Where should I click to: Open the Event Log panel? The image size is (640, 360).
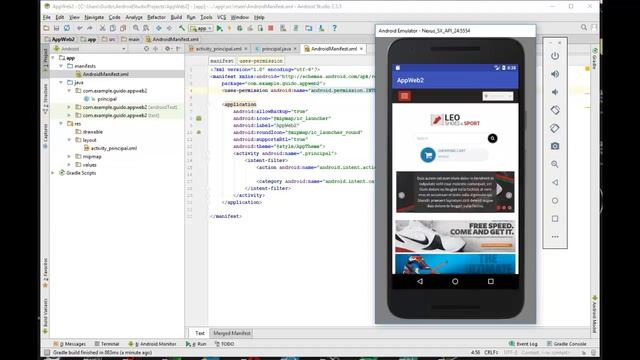point(523,344)
